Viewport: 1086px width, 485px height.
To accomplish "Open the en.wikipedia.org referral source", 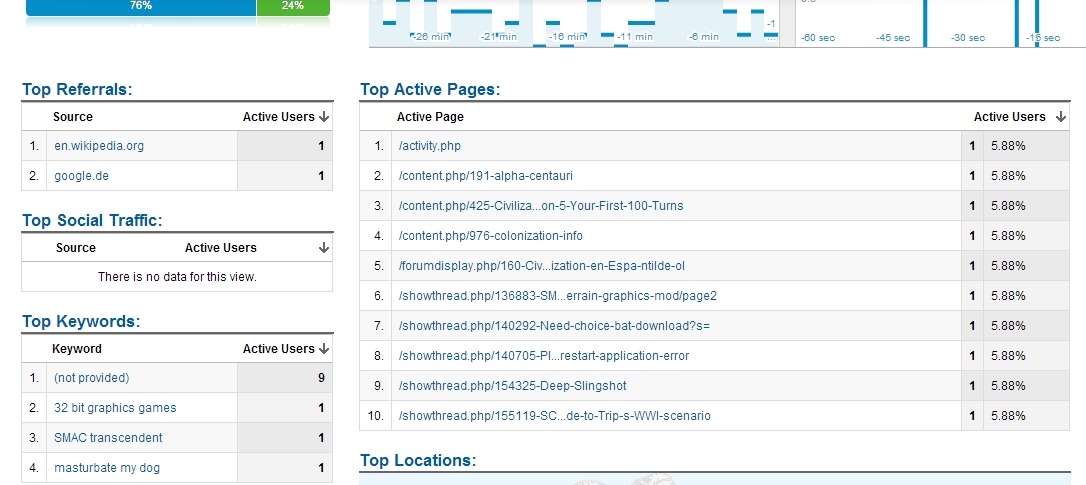I will [99, 146].
